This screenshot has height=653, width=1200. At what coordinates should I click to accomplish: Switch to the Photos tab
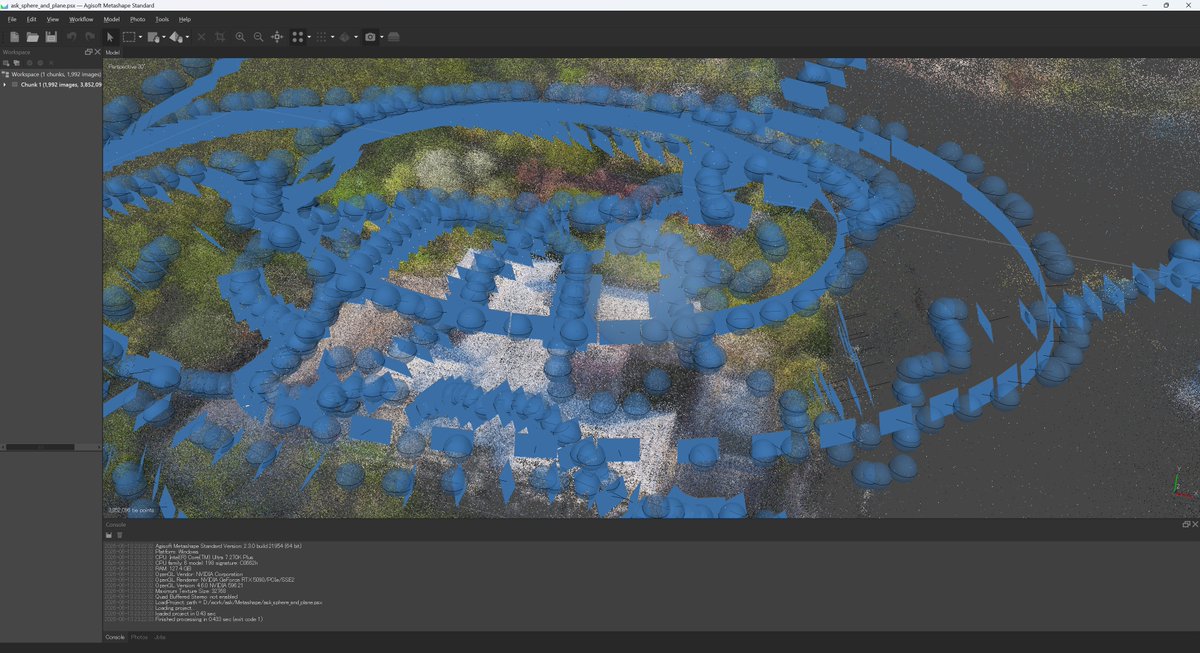click(139, 637)
